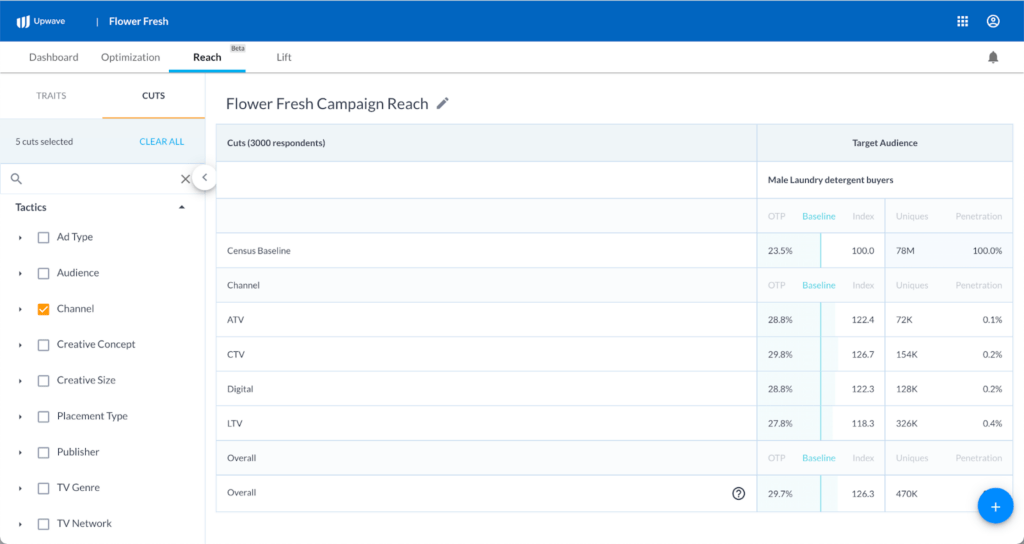Check the Creative Concept checkbox
The width and height of the screenshot is (1024, 544).
click(43, 345)
